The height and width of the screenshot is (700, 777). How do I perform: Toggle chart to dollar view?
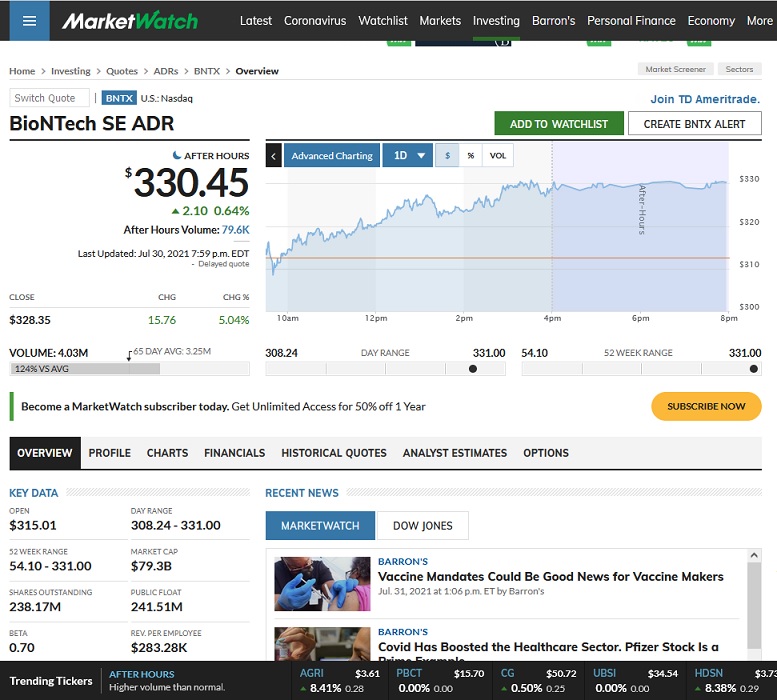click(x=447, y=156)
